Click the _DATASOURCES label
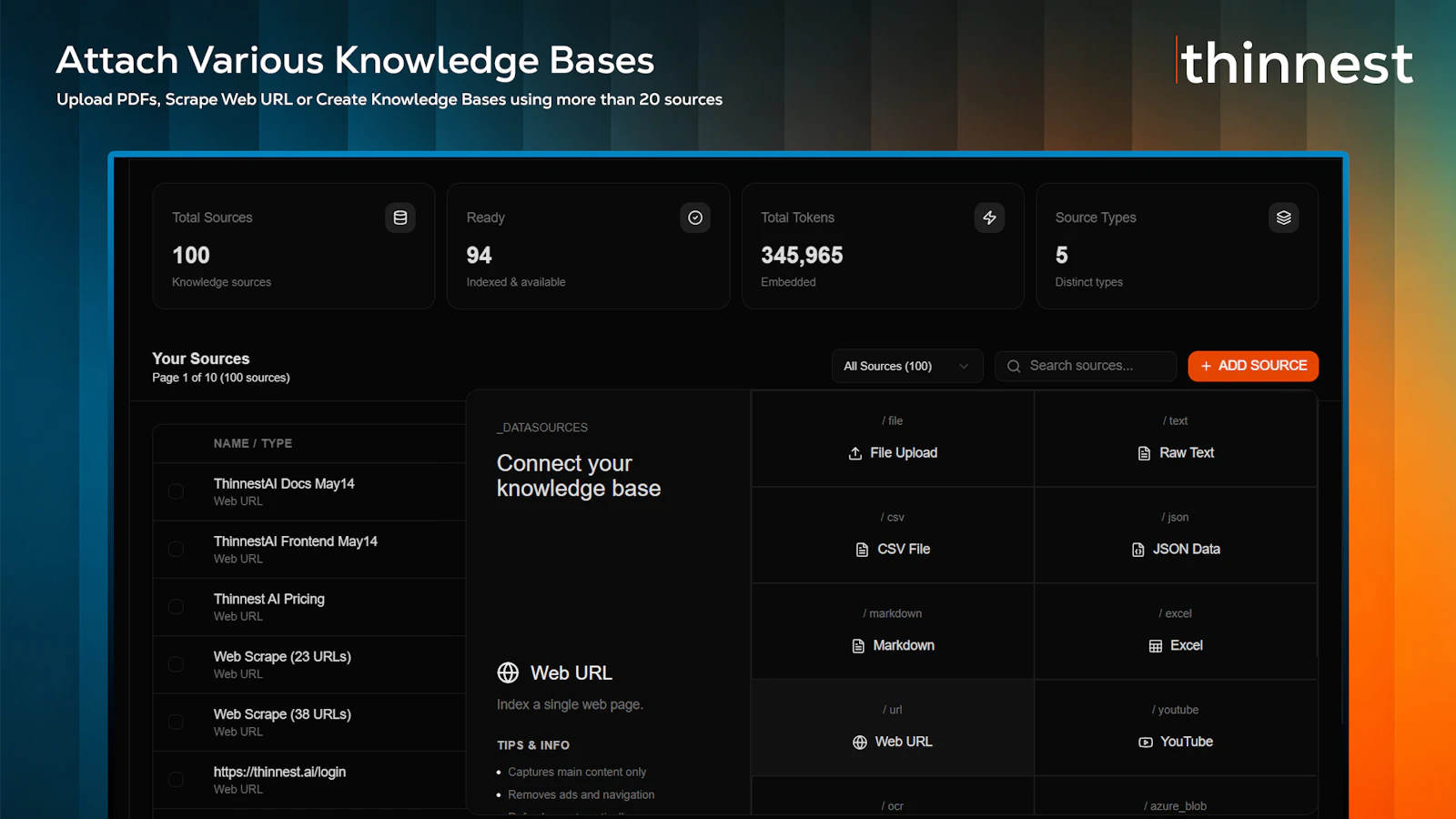The height and width of the screenshot is (819, 1456). (542, 428)
